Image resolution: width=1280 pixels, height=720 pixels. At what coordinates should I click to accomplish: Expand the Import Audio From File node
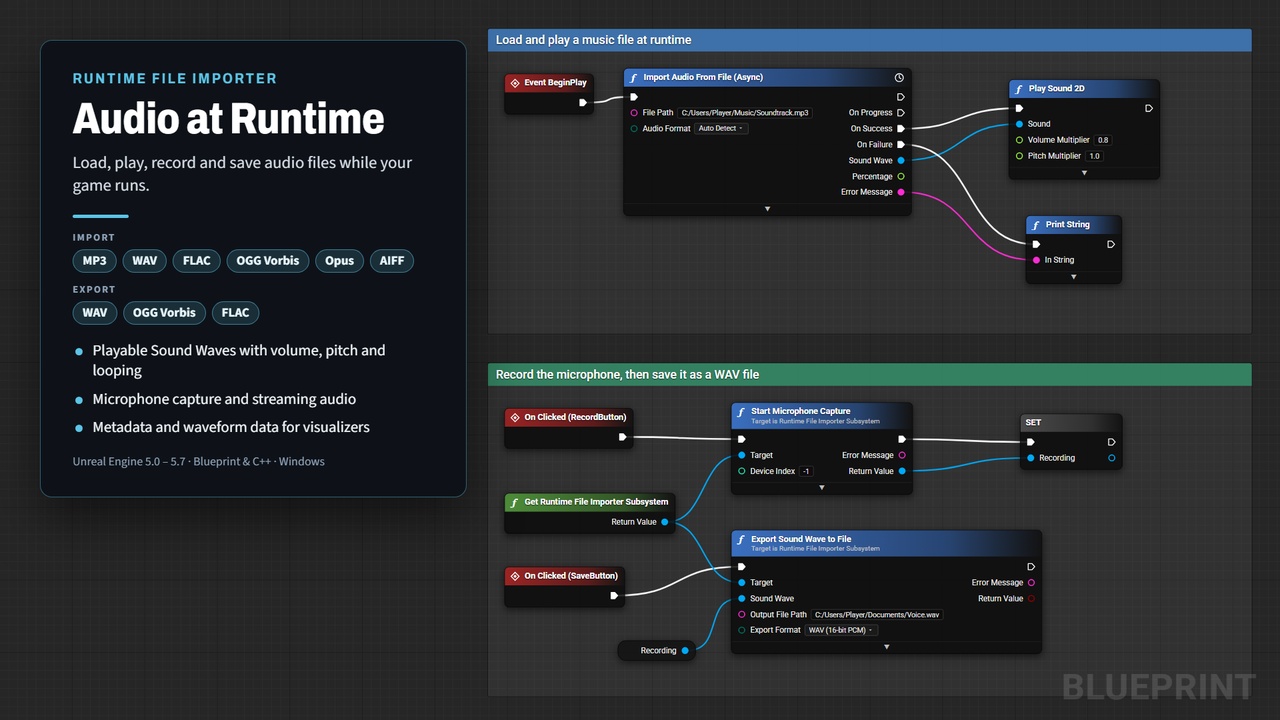[767, 209]
